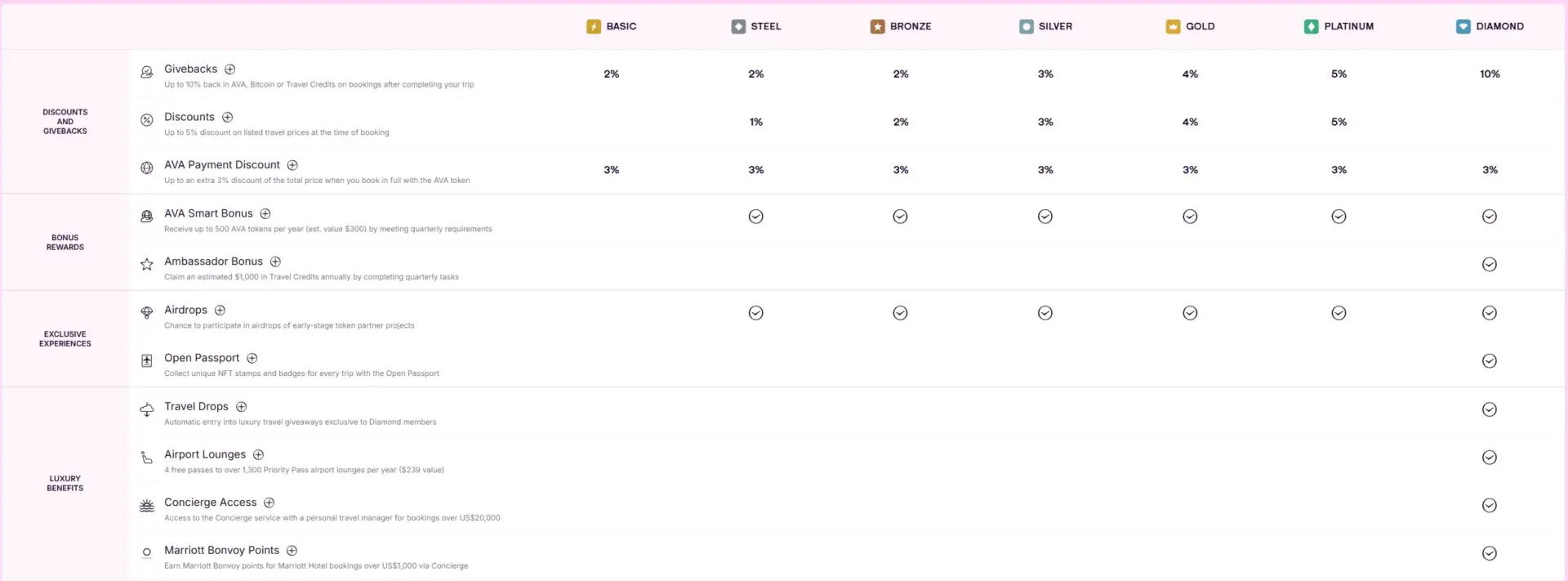Click the Platinum tier badge icon
The width and height of the screenshot is (1568, 581).
coord(1312,27)
